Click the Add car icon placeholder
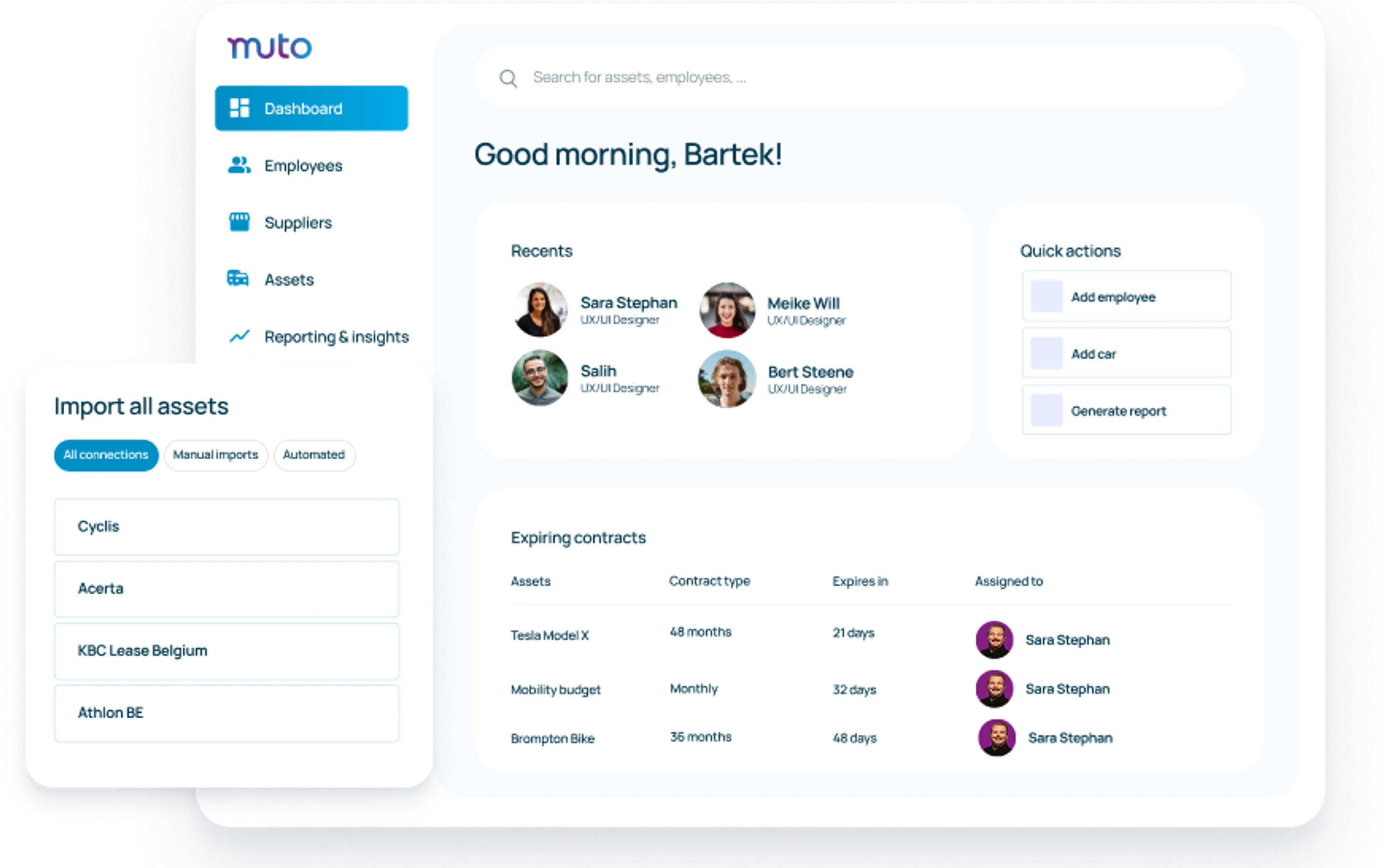This screenshot has height=868, width=1389. tap(1046, 353)
